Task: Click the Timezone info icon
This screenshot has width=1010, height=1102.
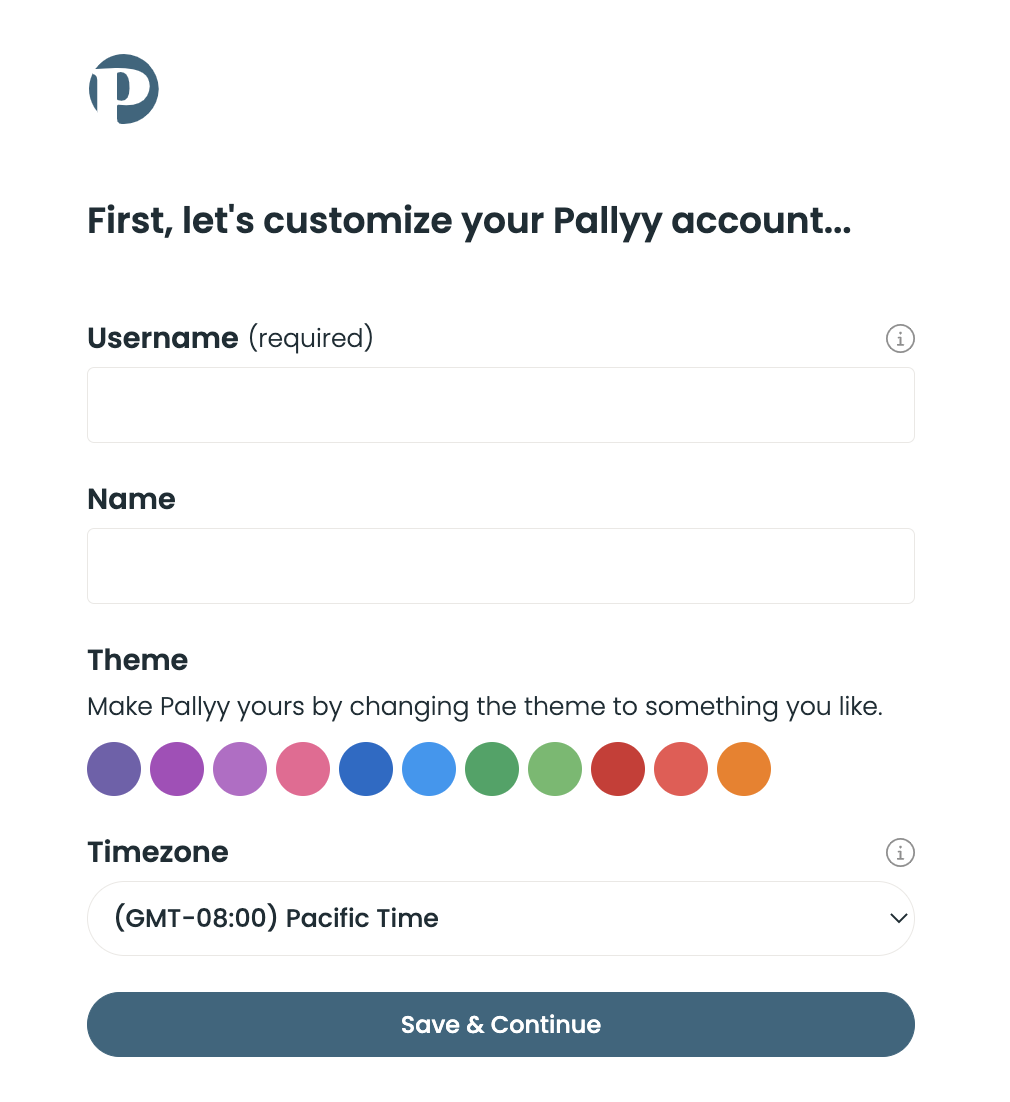Action: click(x=900, y=853)
